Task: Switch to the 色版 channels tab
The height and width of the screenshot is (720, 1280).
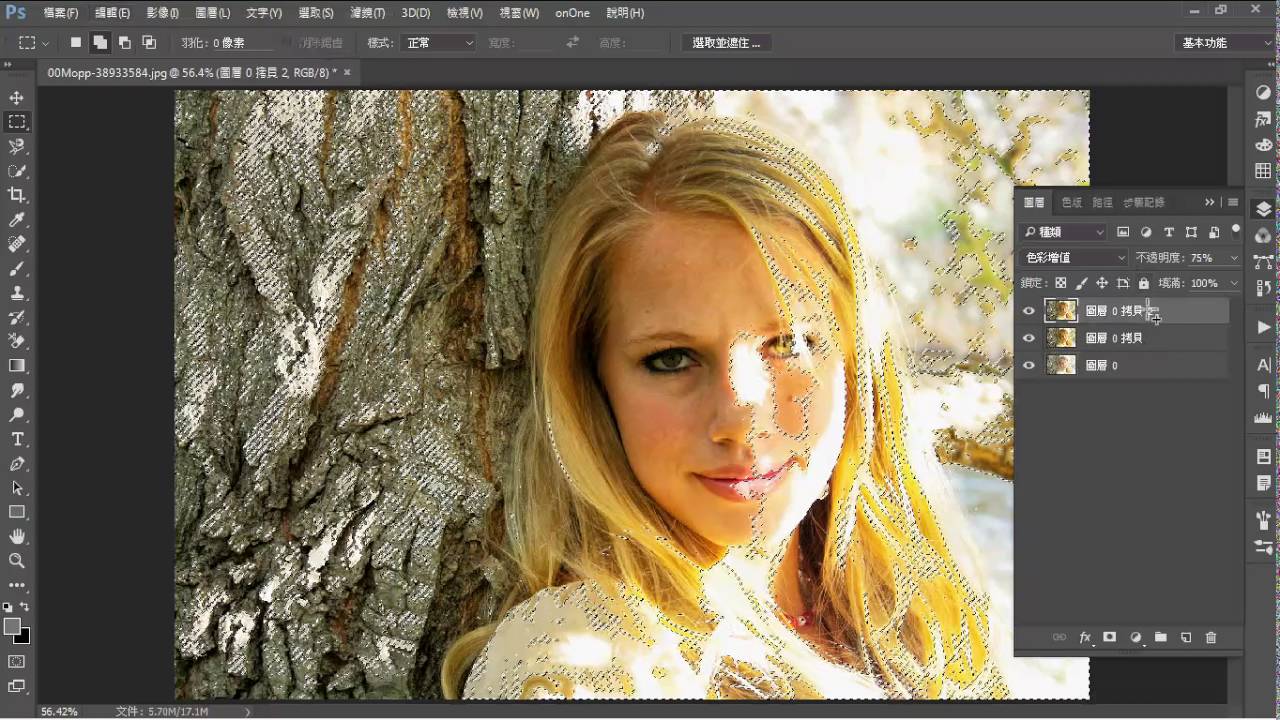Action: pyautogui.click(x=1071, y=202)
